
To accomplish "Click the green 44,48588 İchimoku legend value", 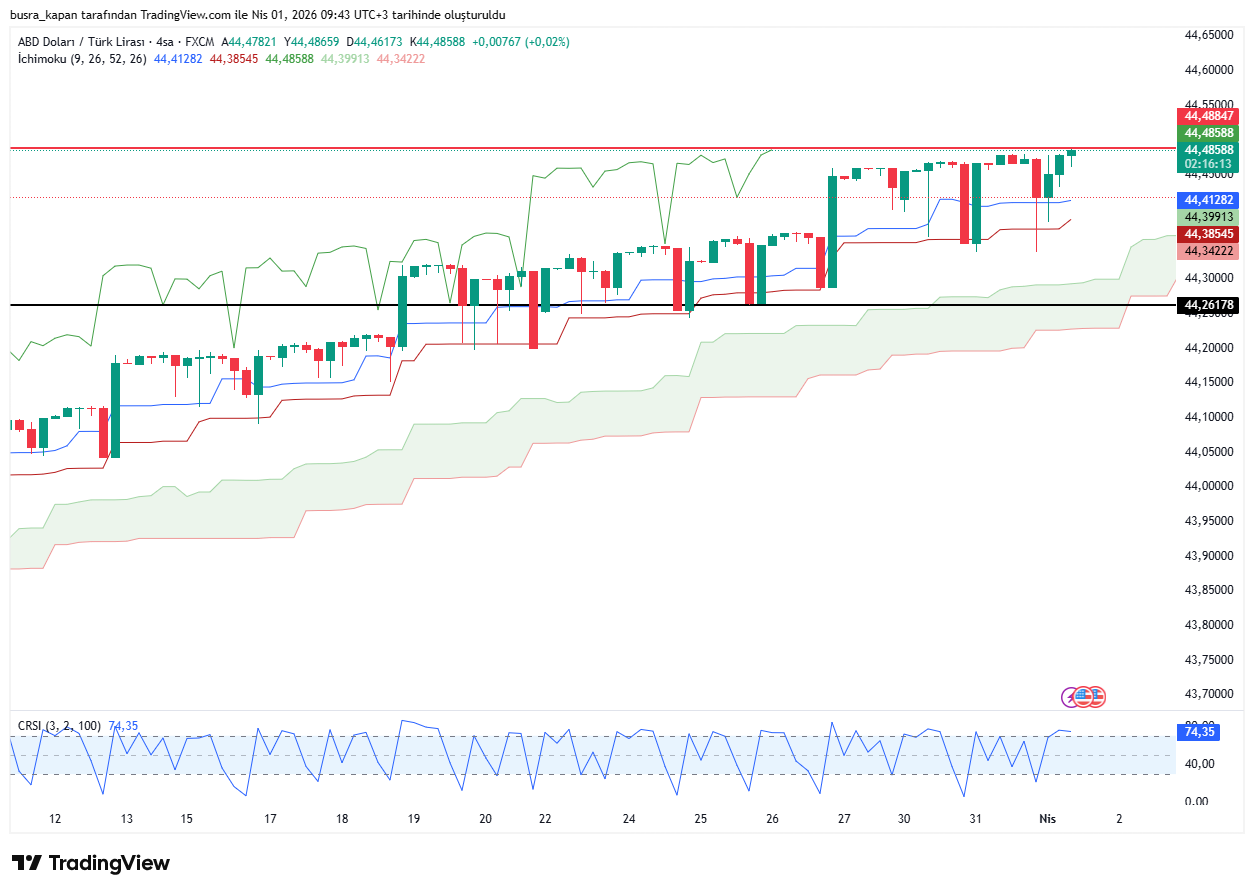I will pyautogui.click(x=289, y=59).
